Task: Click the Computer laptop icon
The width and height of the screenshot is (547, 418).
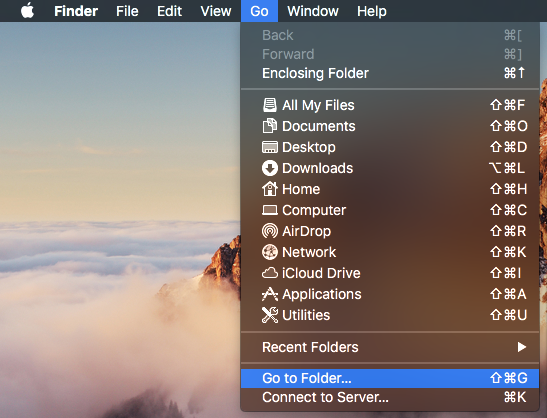Action: pyautogui.click(x=270, y=210)
